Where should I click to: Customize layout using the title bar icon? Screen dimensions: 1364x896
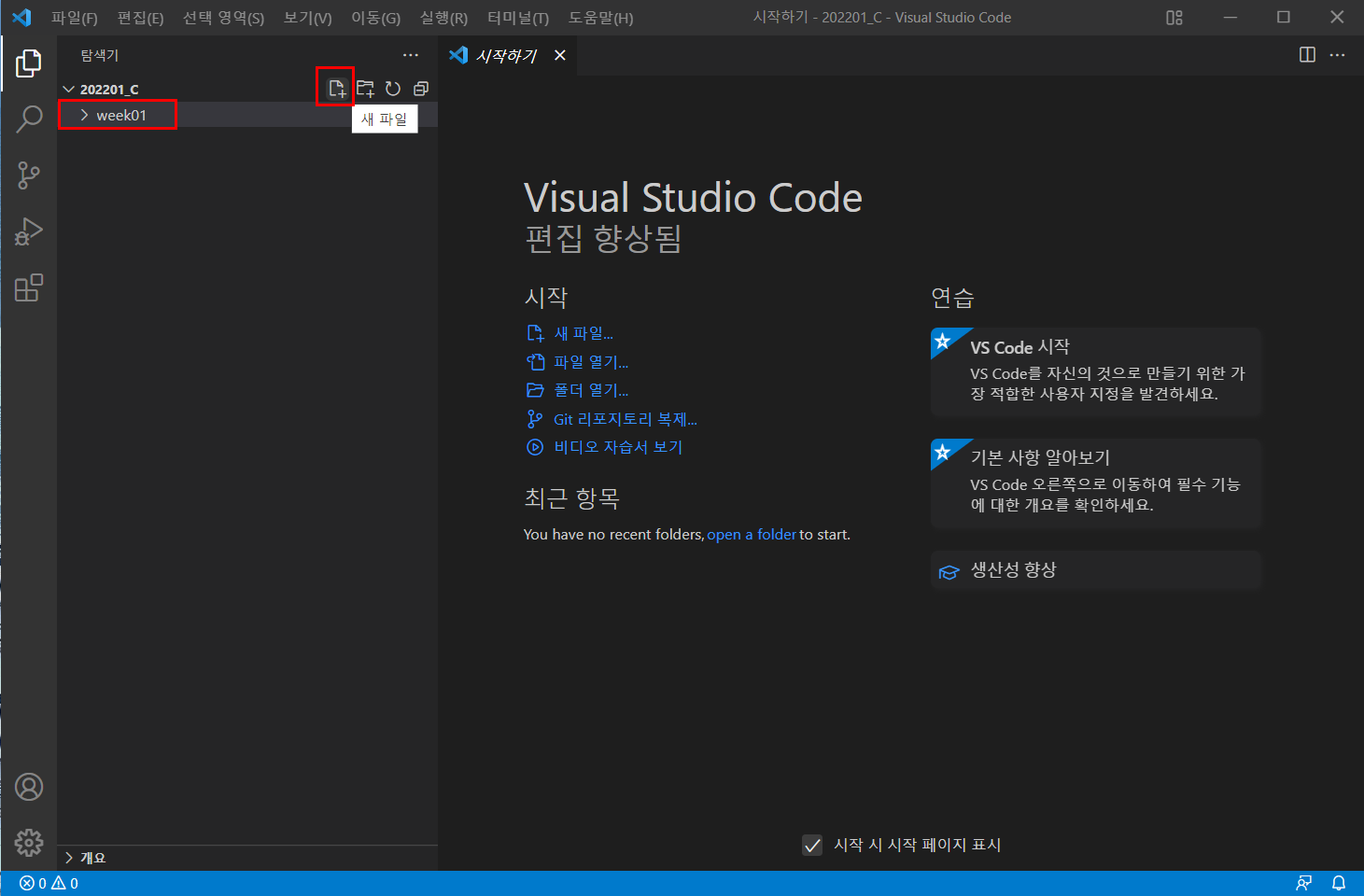(x=1174, y=18)
